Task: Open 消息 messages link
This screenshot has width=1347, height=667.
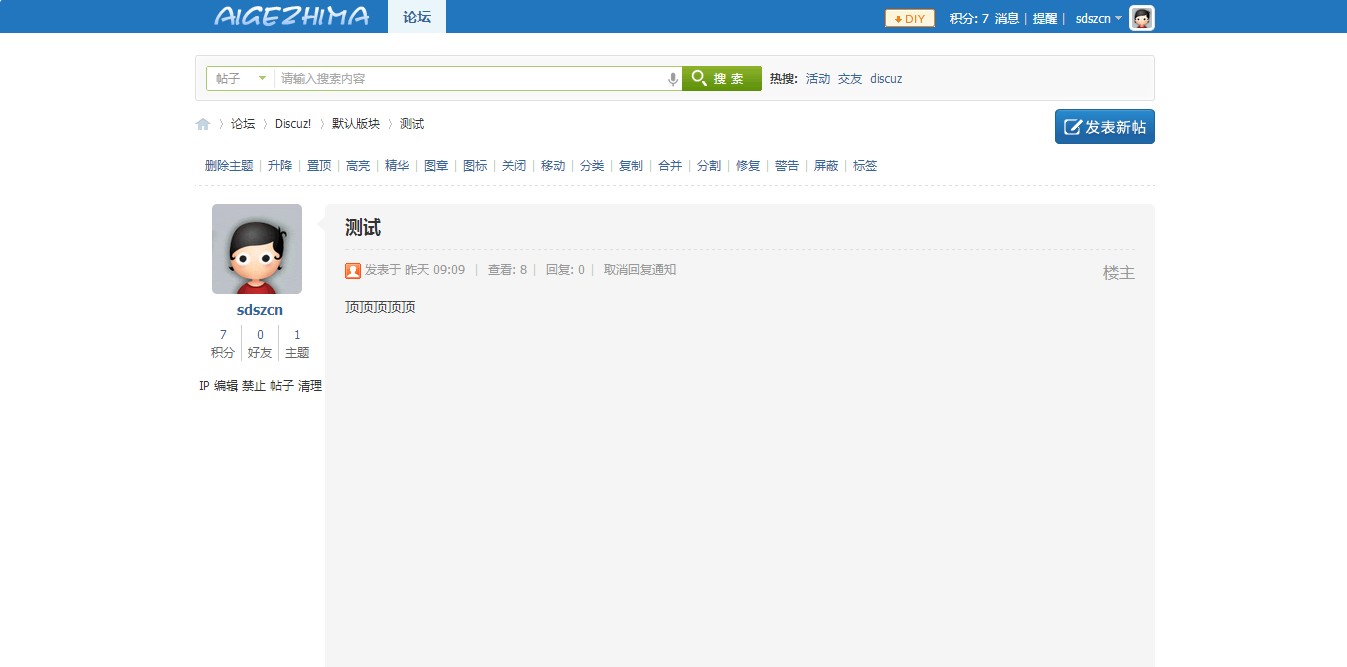Action: [1007, 18]
